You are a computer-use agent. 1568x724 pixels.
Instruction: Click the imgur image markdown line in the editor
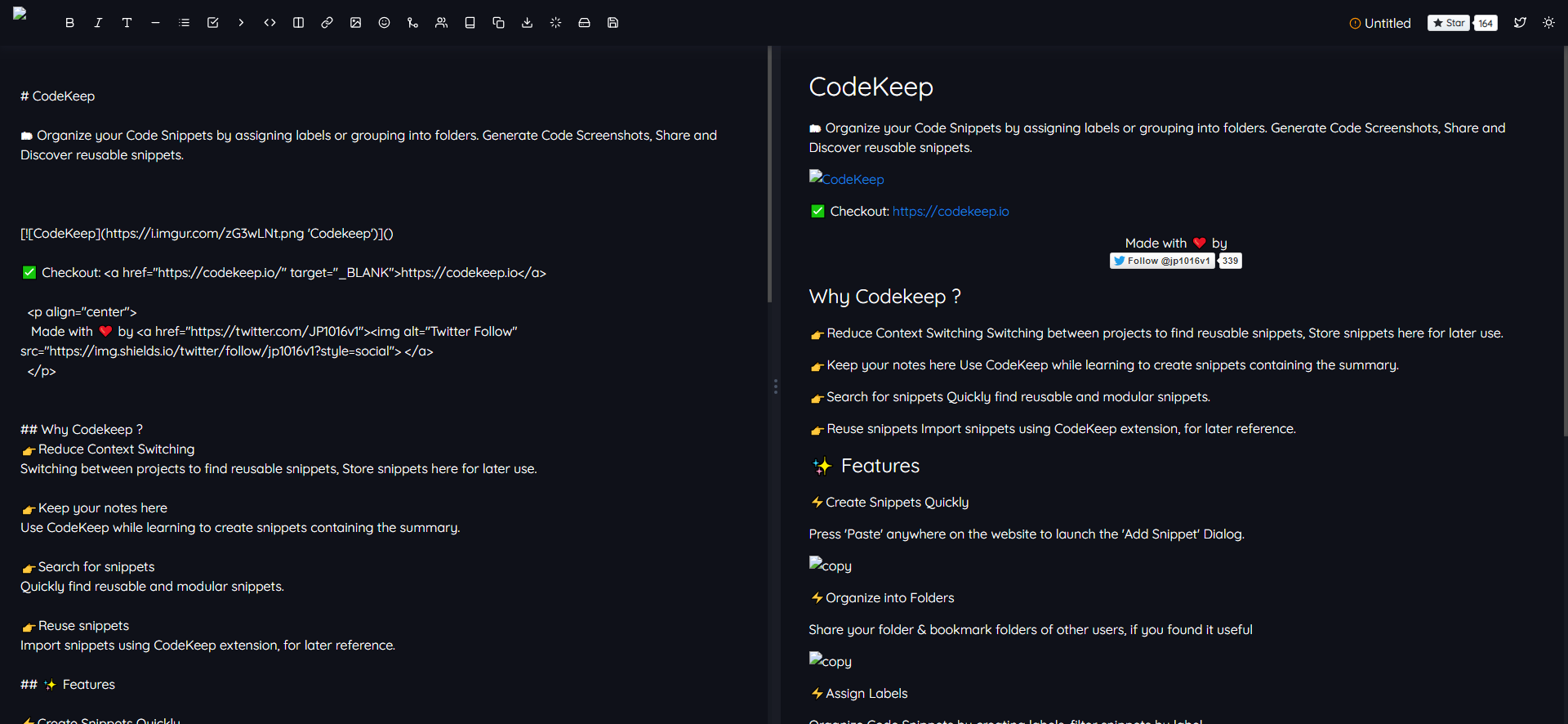pyautogui.click(x=207, y=233)
